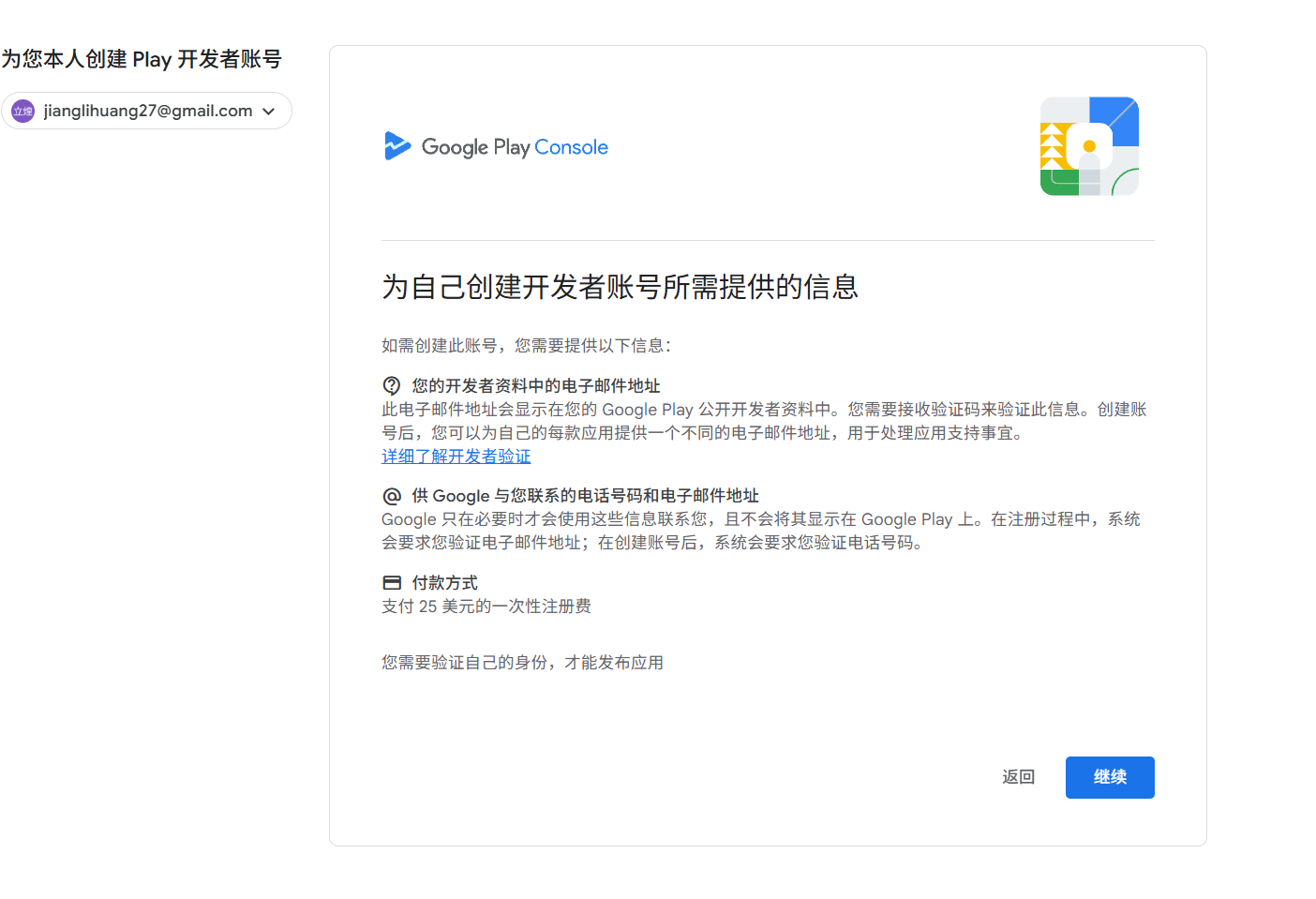Click the text 您需要验证自己的身份，才能发布应用
The image size is (1316, 899).
tap(522, 663)
